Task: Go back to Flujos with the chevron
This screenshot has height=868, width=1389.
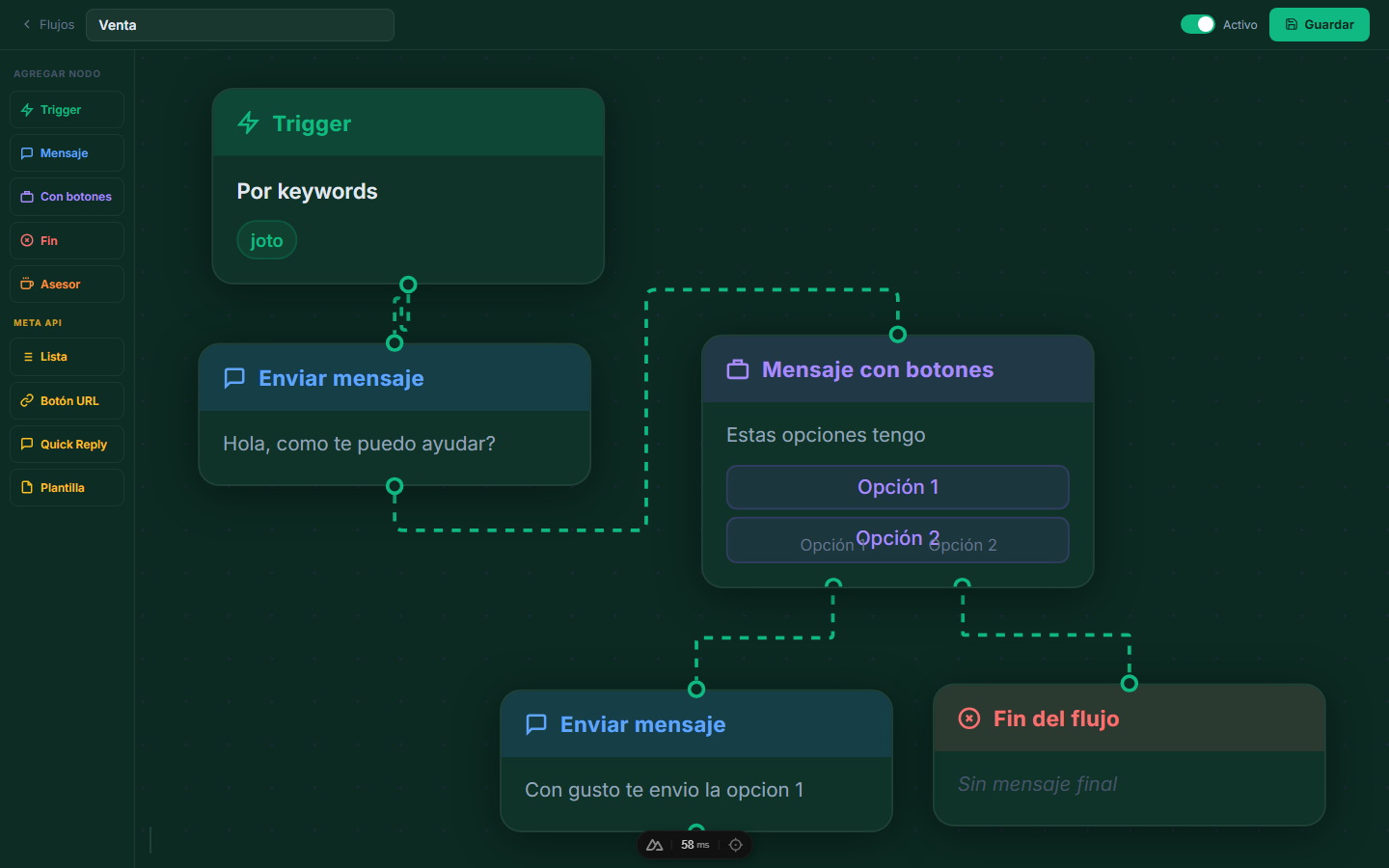Action: pos(47,24)
